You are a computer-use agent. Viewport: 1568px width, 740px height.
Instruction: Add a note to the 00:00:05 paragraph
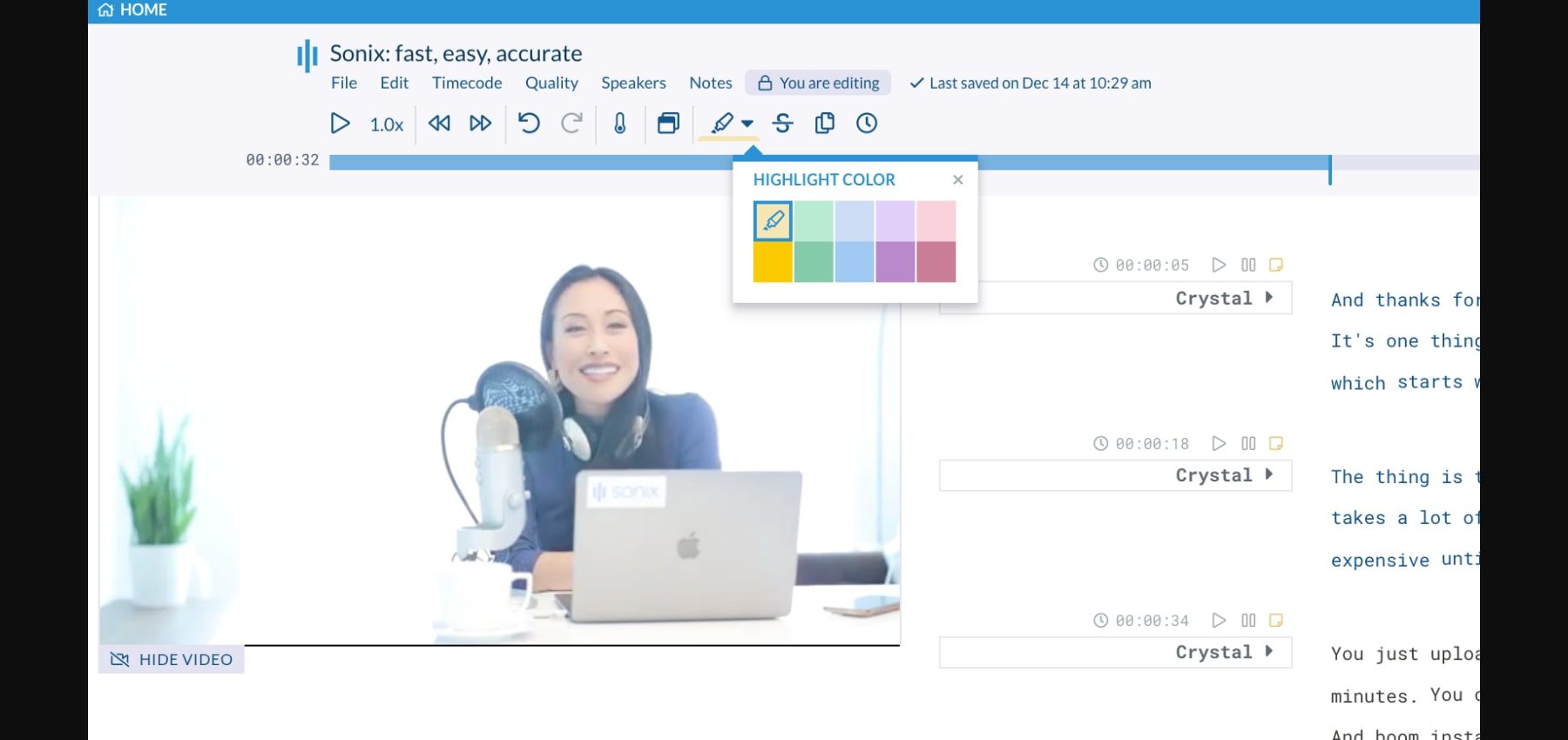point(1275,265)
